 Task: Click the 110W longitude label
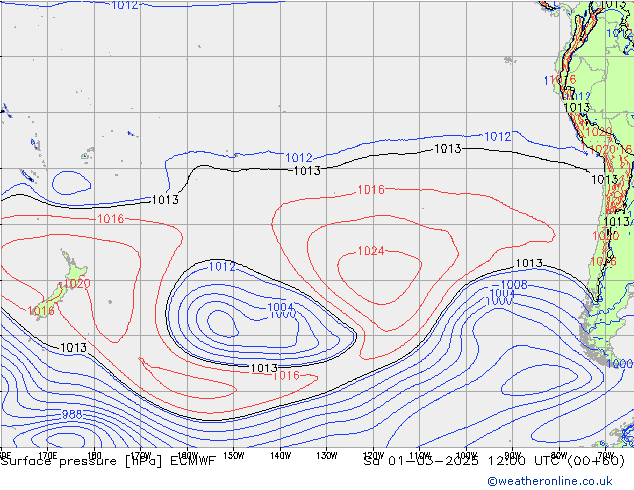(420, 456)
